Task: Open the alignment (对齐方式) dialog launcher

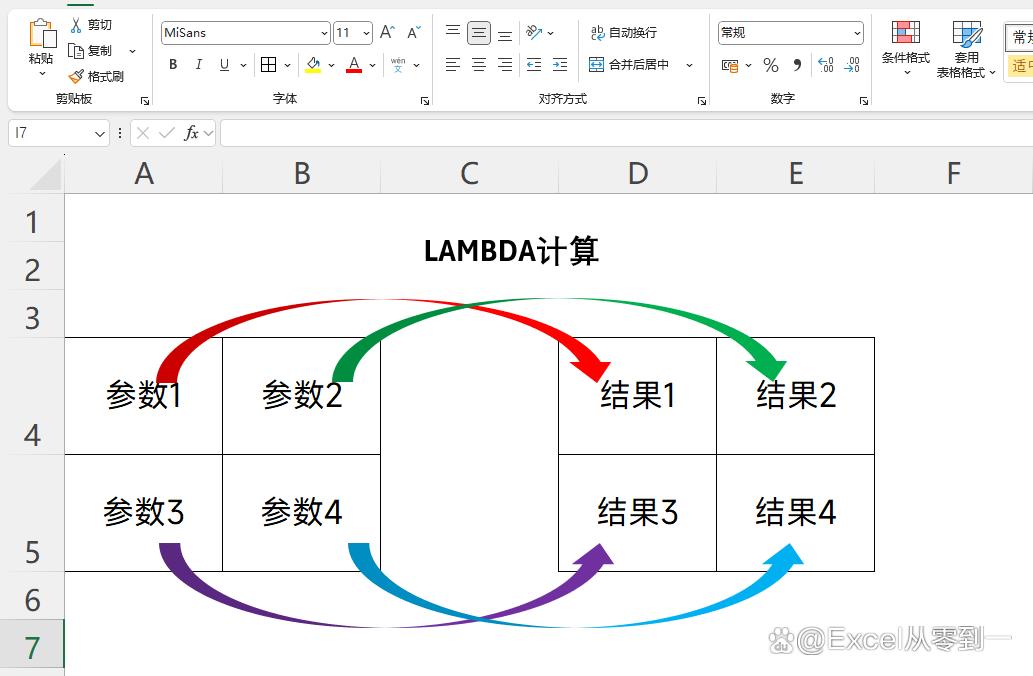Action: (702, 101)
